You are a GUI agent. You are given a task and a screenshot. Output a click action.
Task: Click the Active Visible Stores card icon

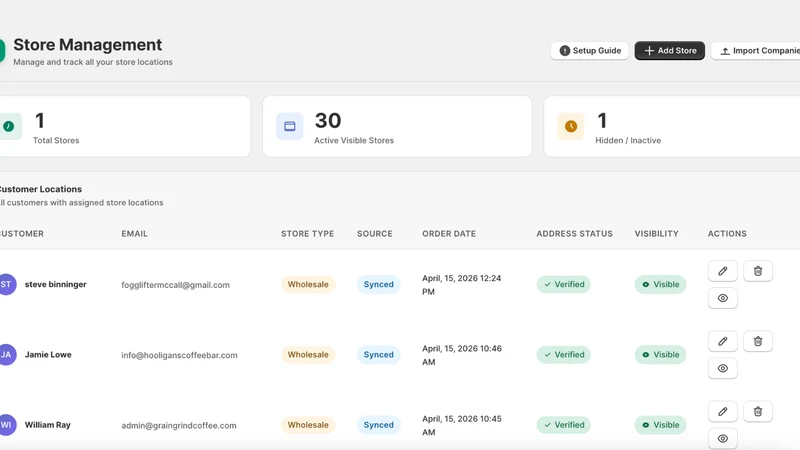290,126
